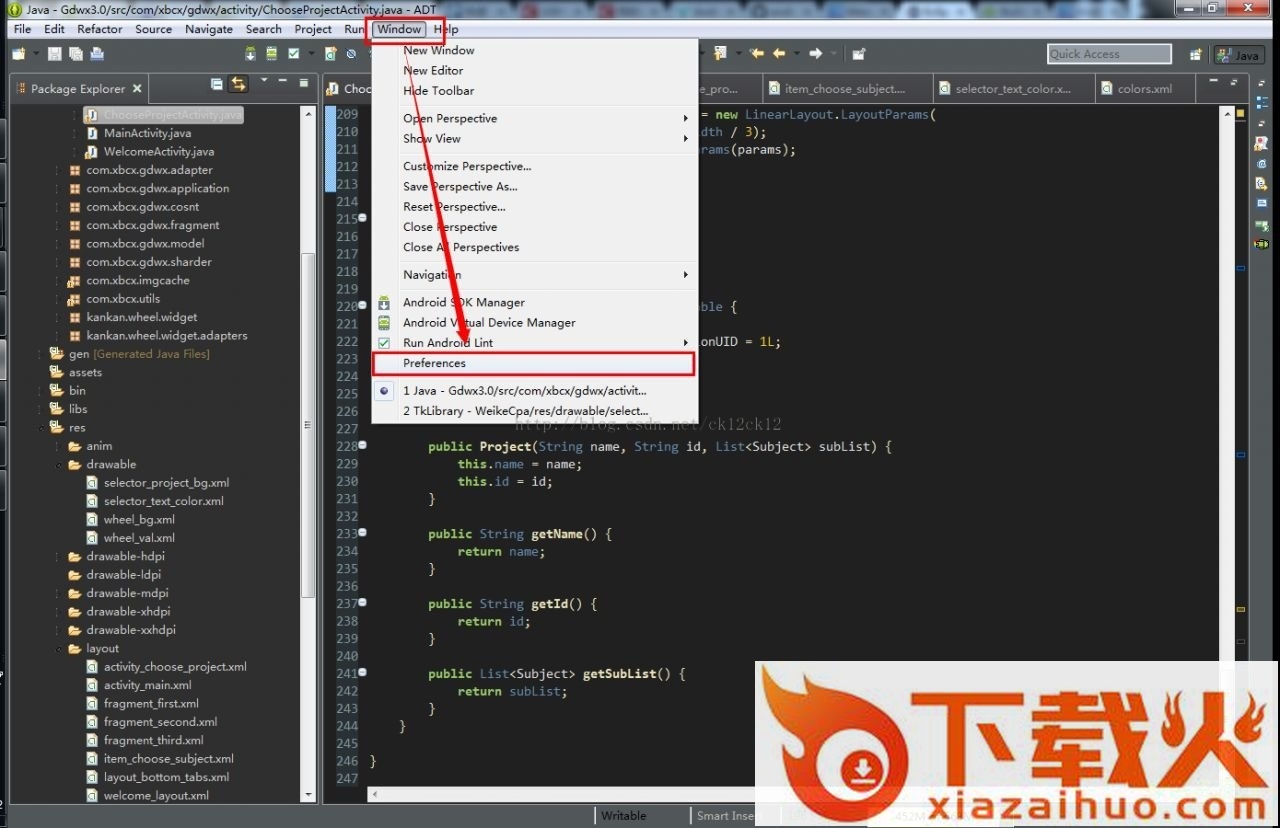Select activity_choose_project.xml file
Screen dimensions: 1280x828
pyautogui.click(x=175, y=667)
